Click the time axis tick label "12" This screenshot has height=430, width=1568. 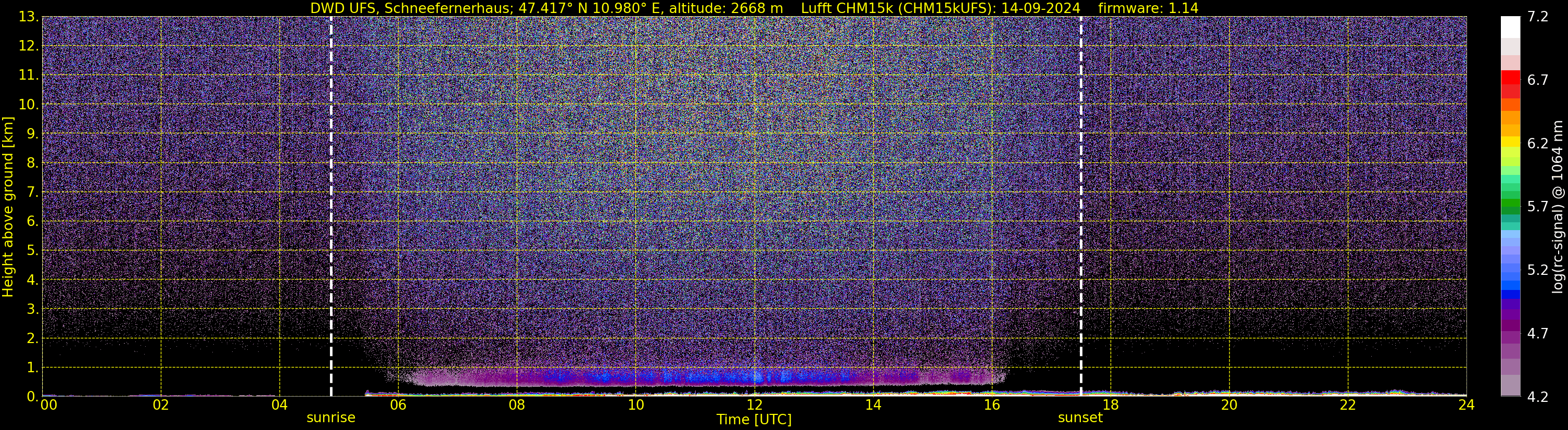(x=754, y=405)
